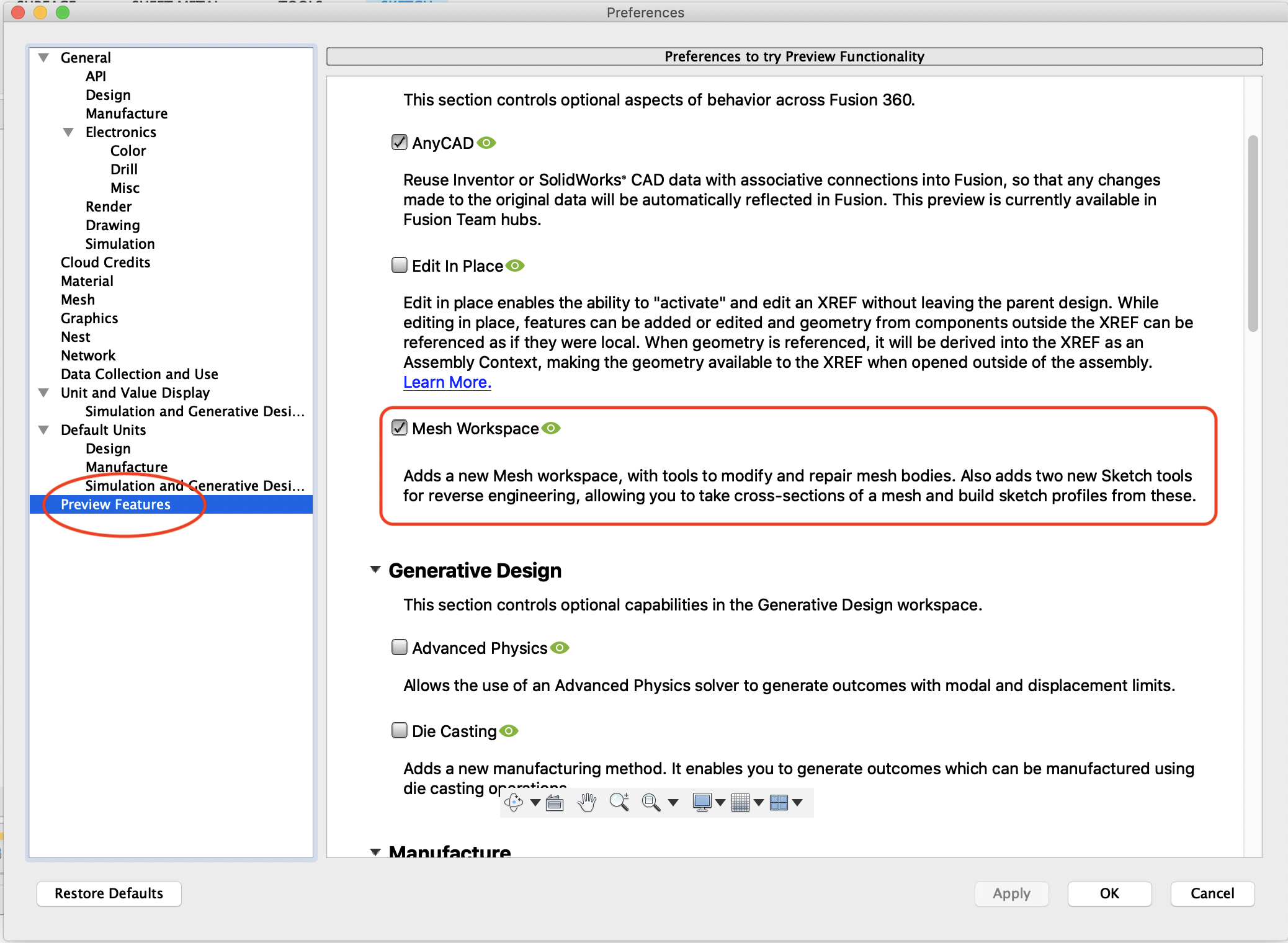Click the preferences pane vertical scrollbar
1288x943 pixels.
(1253, 233)
